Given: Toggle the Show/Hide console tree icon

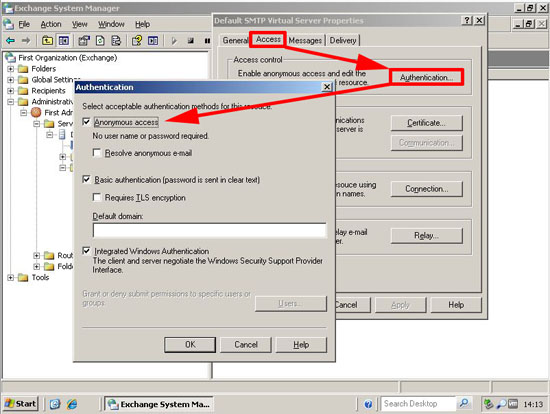Looking at the screenshot, I should (x=63, y=41).
